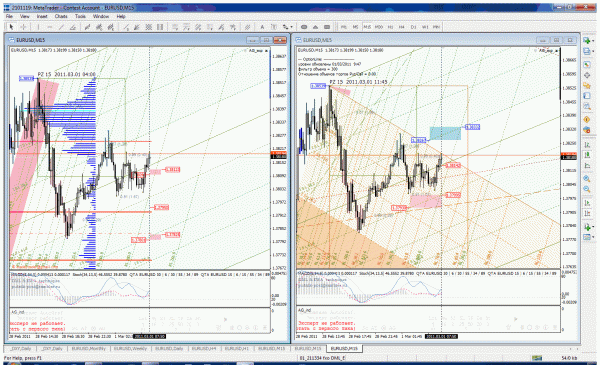Expand the profiles dropdown arrow

tap(593, 51)
